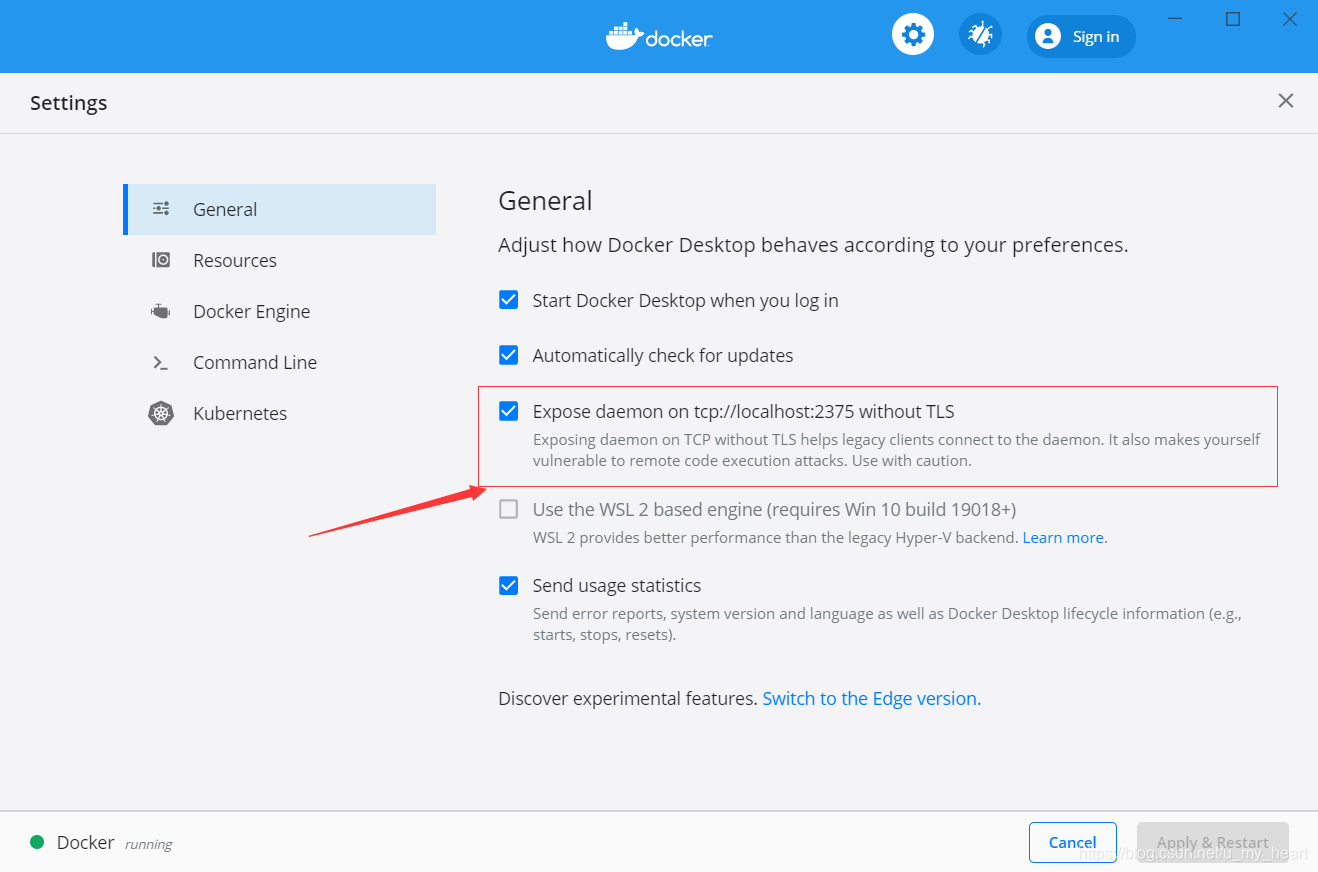
Task: Toggle Expose daemon on tcp://localhost:2375 checkbox
Action: [508, 410]
